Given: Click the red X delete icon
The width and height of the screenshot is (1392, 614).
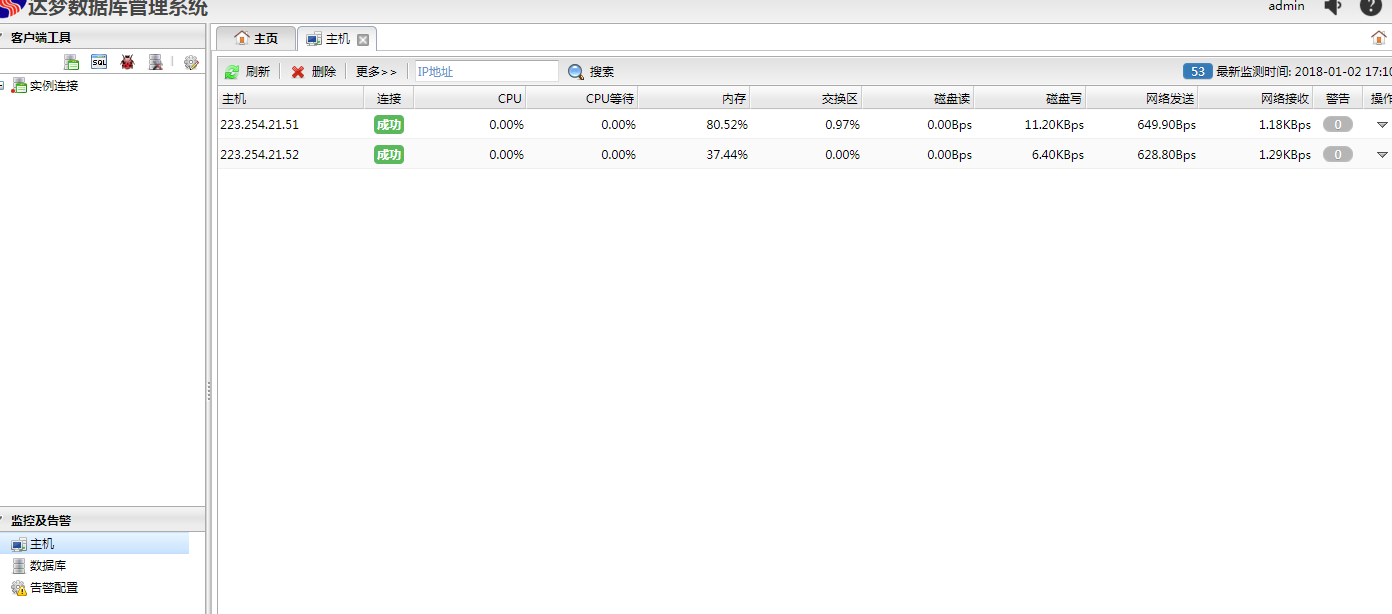Looking at the screenshot, I should click(298, 72).
